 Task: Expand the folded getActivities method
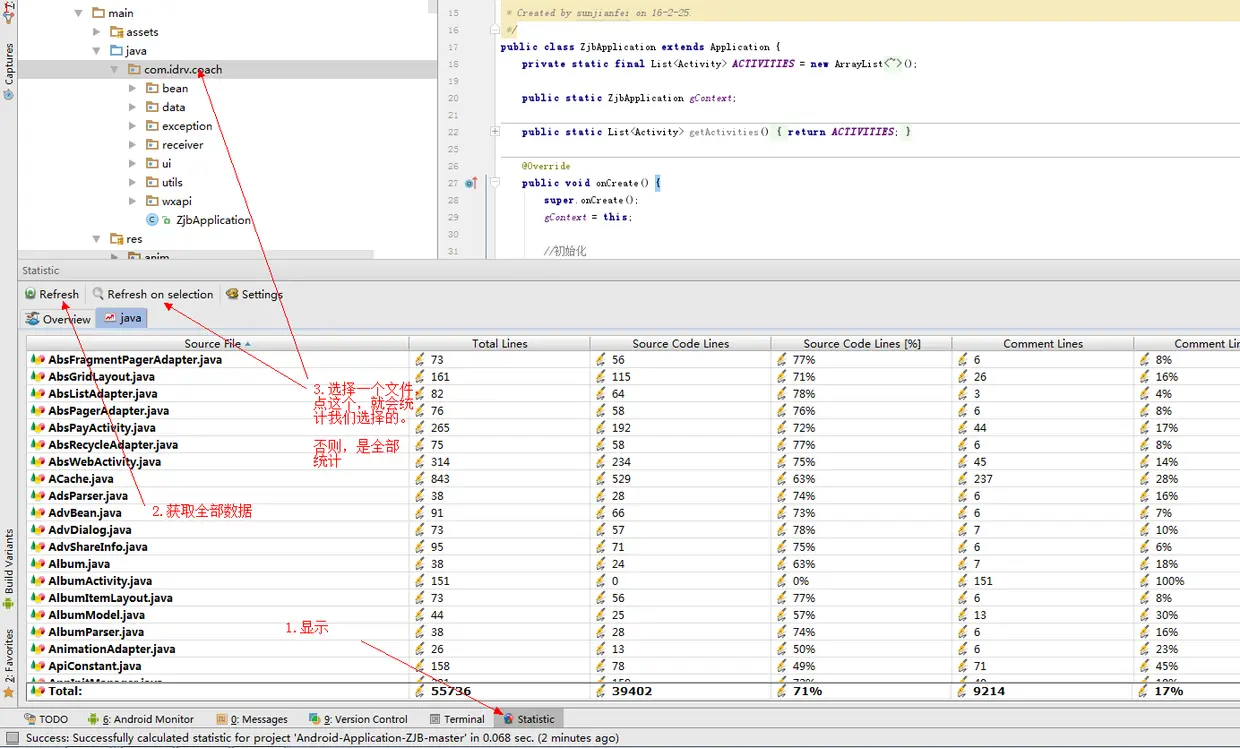(495, 132)
